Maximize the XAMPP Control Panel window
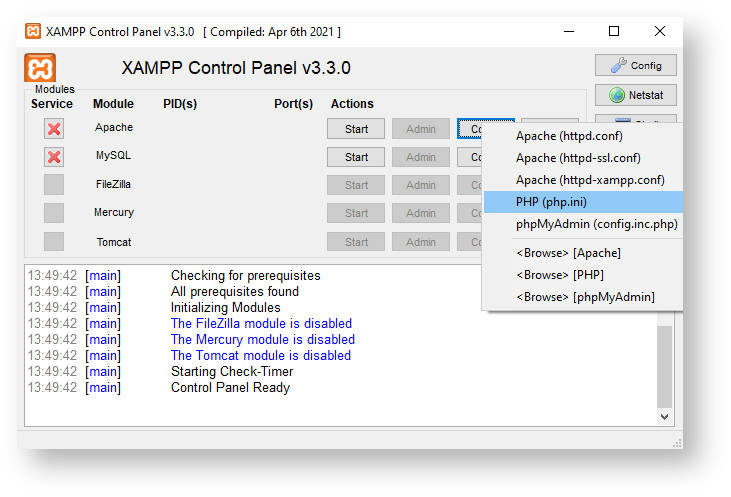731x497 pixels. click(x=614, y=31)
